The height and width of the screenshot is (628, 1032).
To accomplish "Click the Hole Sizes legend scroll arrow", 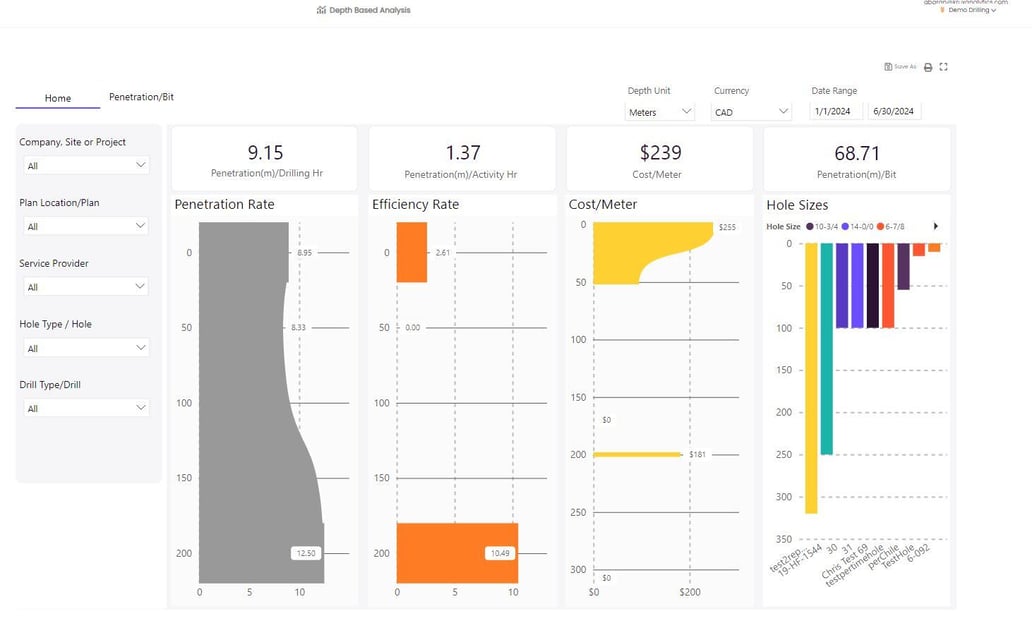I will pos(936,226).
